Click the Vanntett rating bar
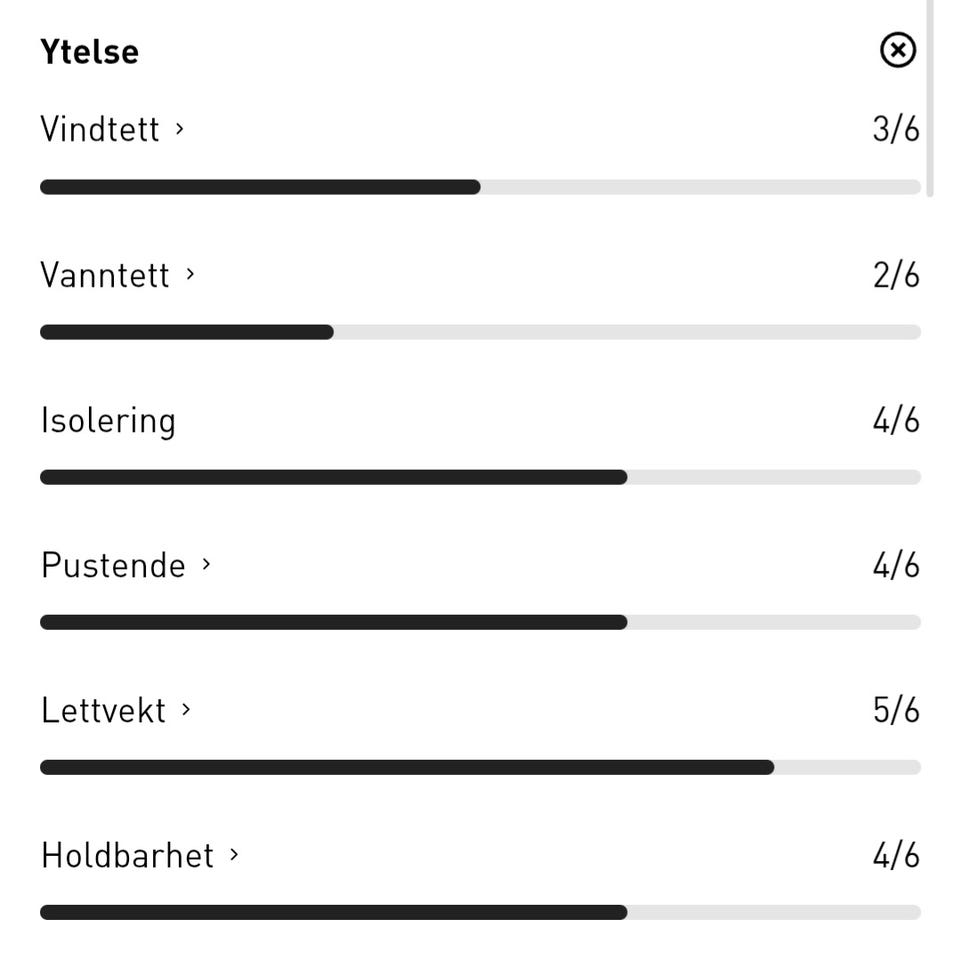The image size is (960, 960). tap(480, 332)
